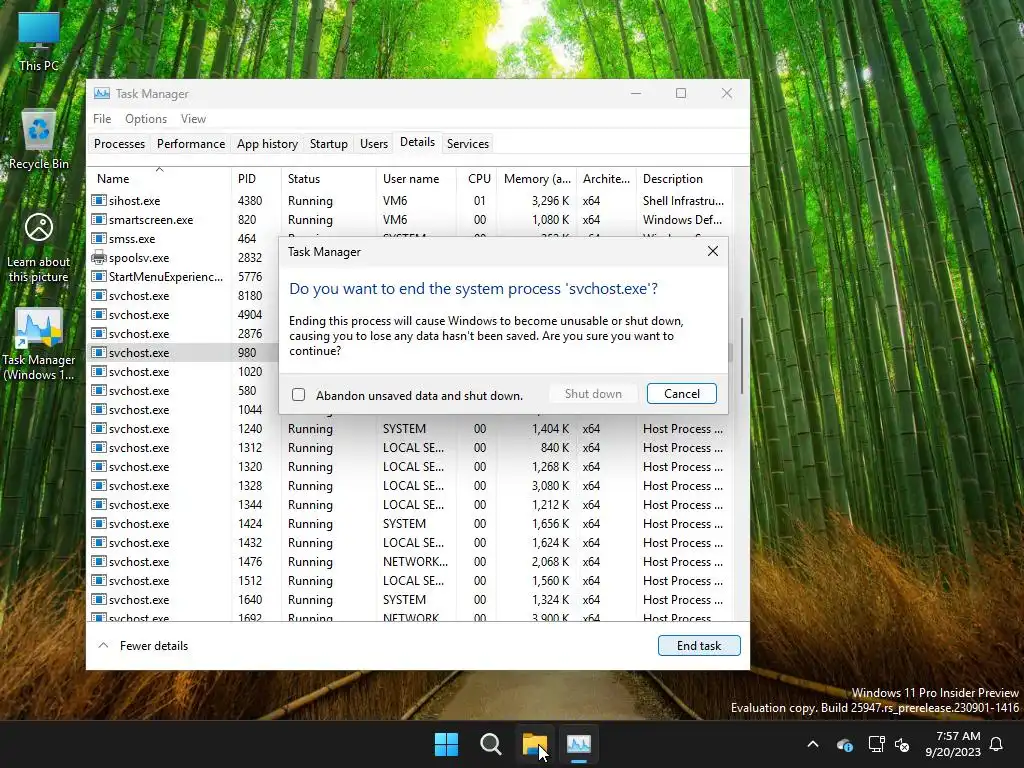
Task: Open the View menu
Action: pyautogui.click(x=193, y=119)
